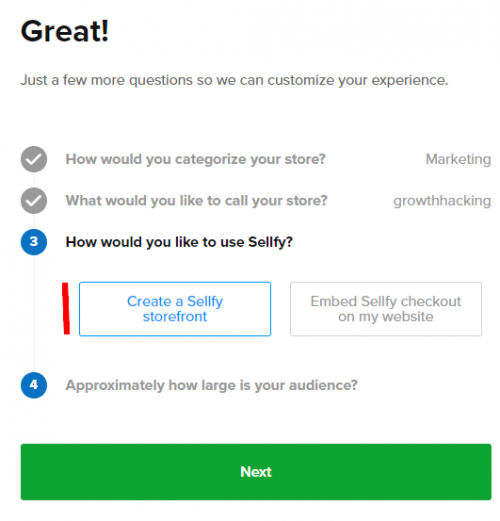Choose 'Embed Sellfy checkout on my website'

[386, 309]
